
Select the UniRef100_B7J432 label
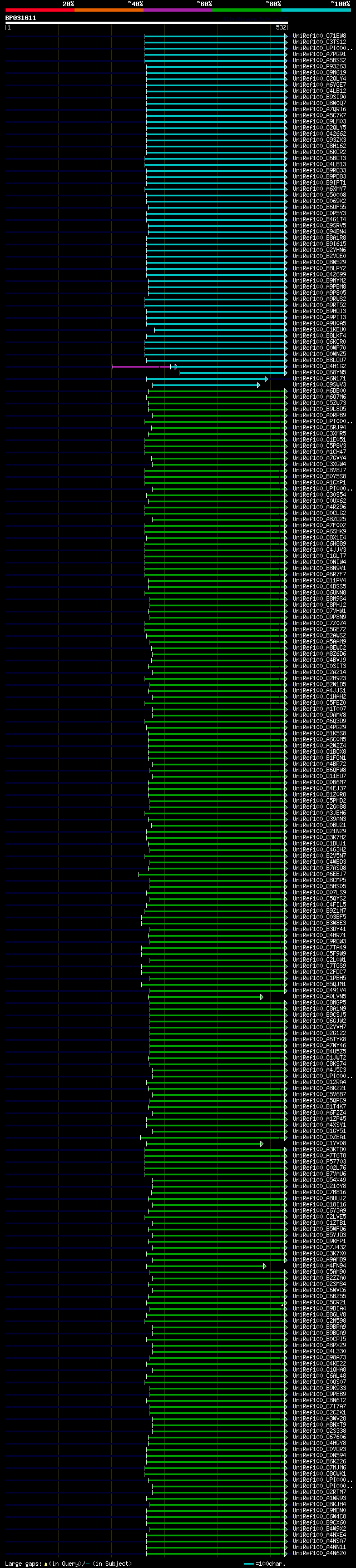[x=319, y=1247]
